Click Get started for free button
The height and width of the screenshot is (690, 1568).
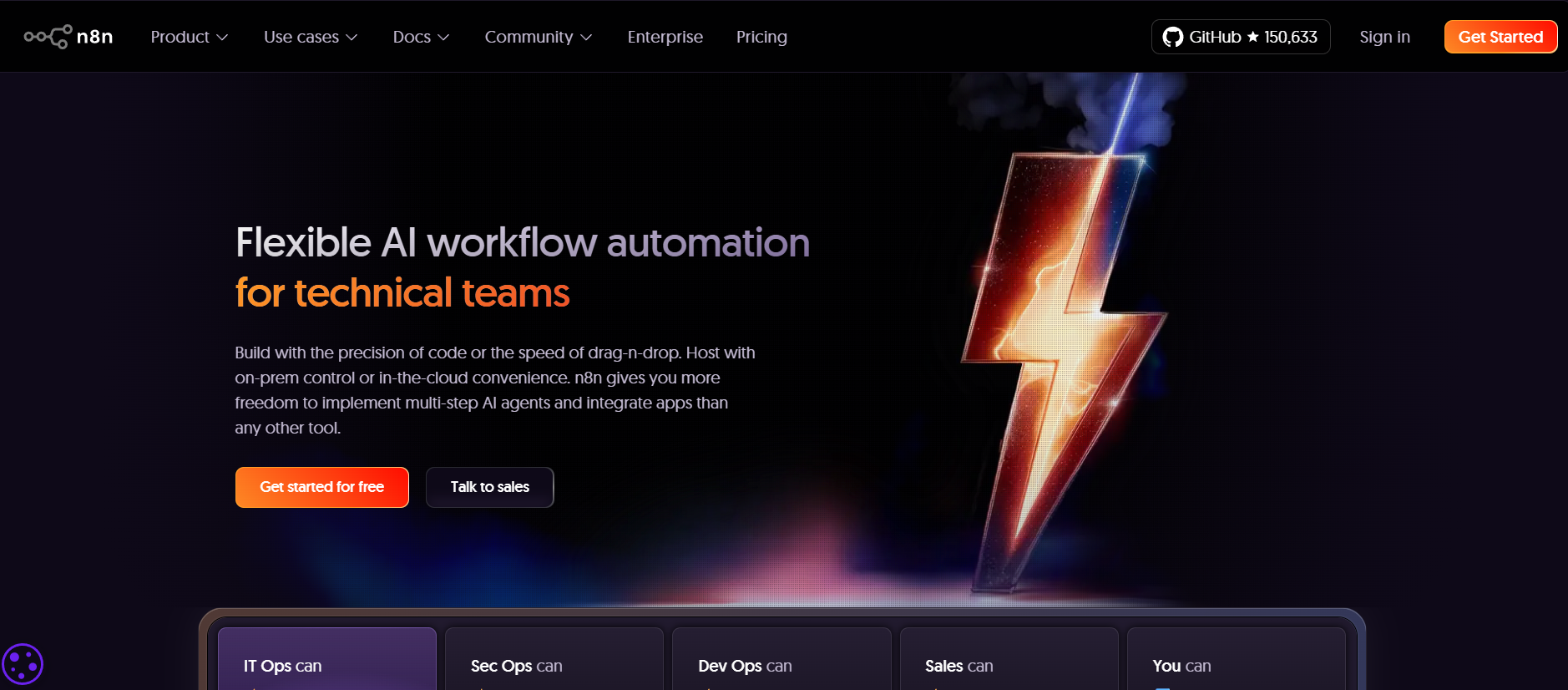322,487
